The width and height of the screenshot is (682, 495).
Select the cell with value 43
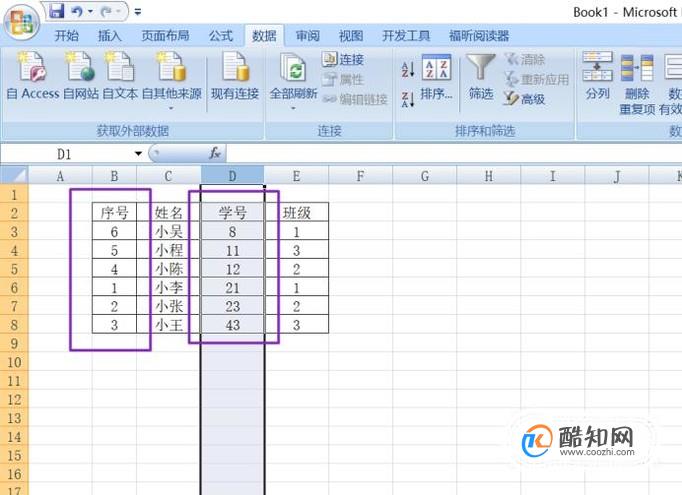(232, 324)
